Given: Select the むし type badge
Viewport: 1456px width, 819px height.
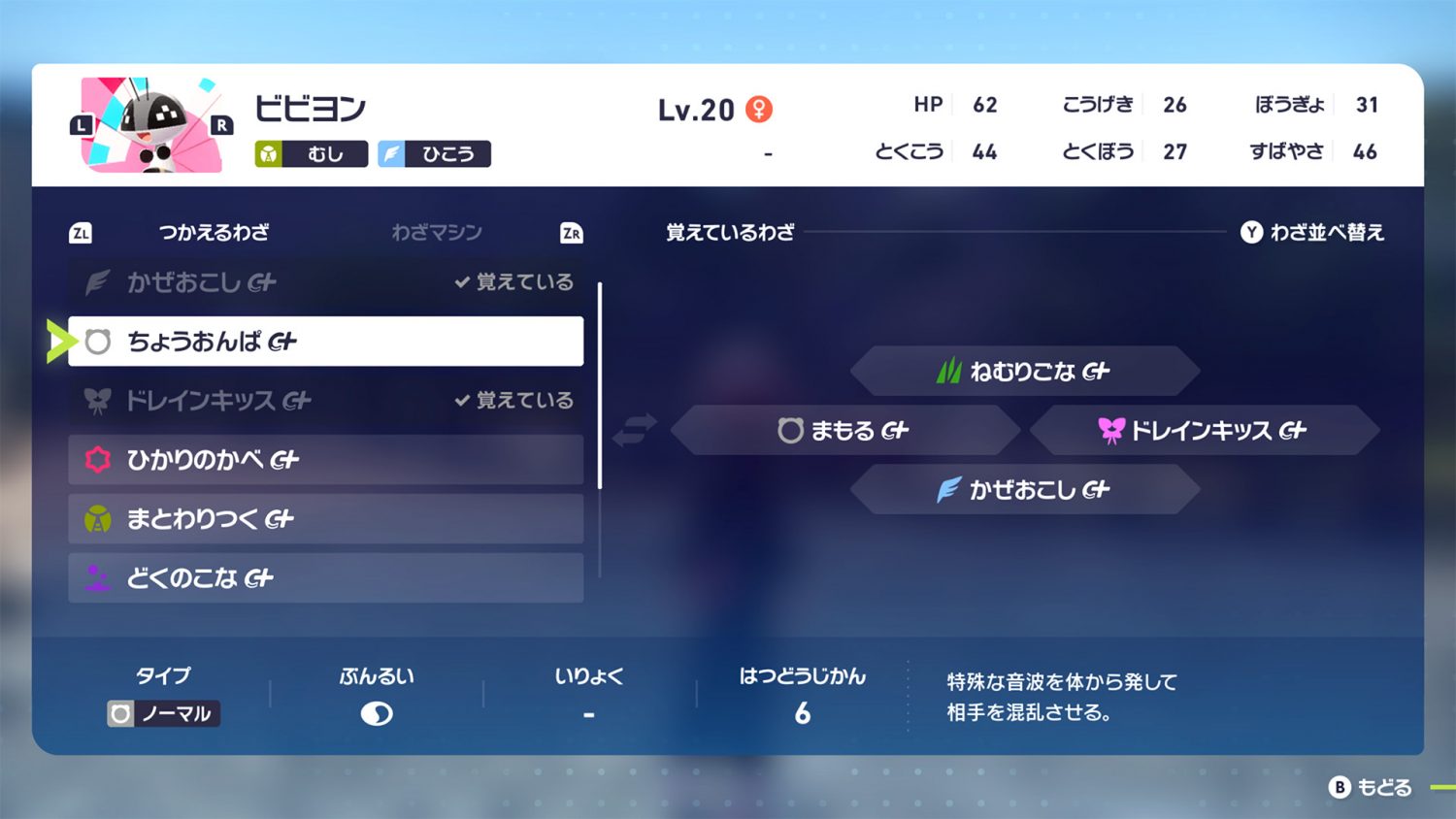Looking at the screenshot, I should 311,154.
